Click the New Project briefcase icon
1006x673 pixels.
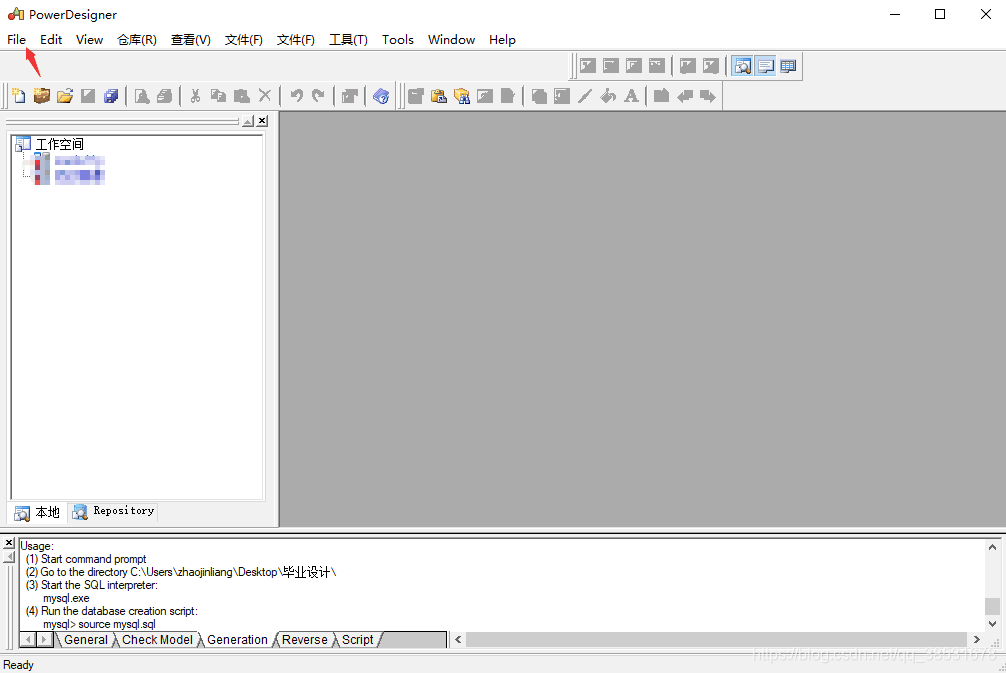42,96
